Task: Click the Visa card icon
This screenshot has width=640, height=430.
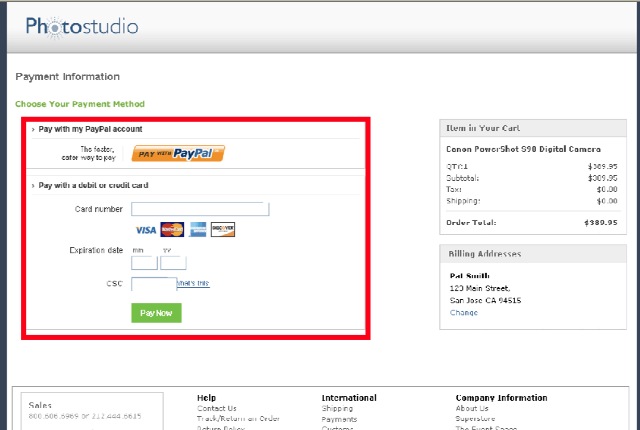Action: pyautogui.click(x=146, y=230)
